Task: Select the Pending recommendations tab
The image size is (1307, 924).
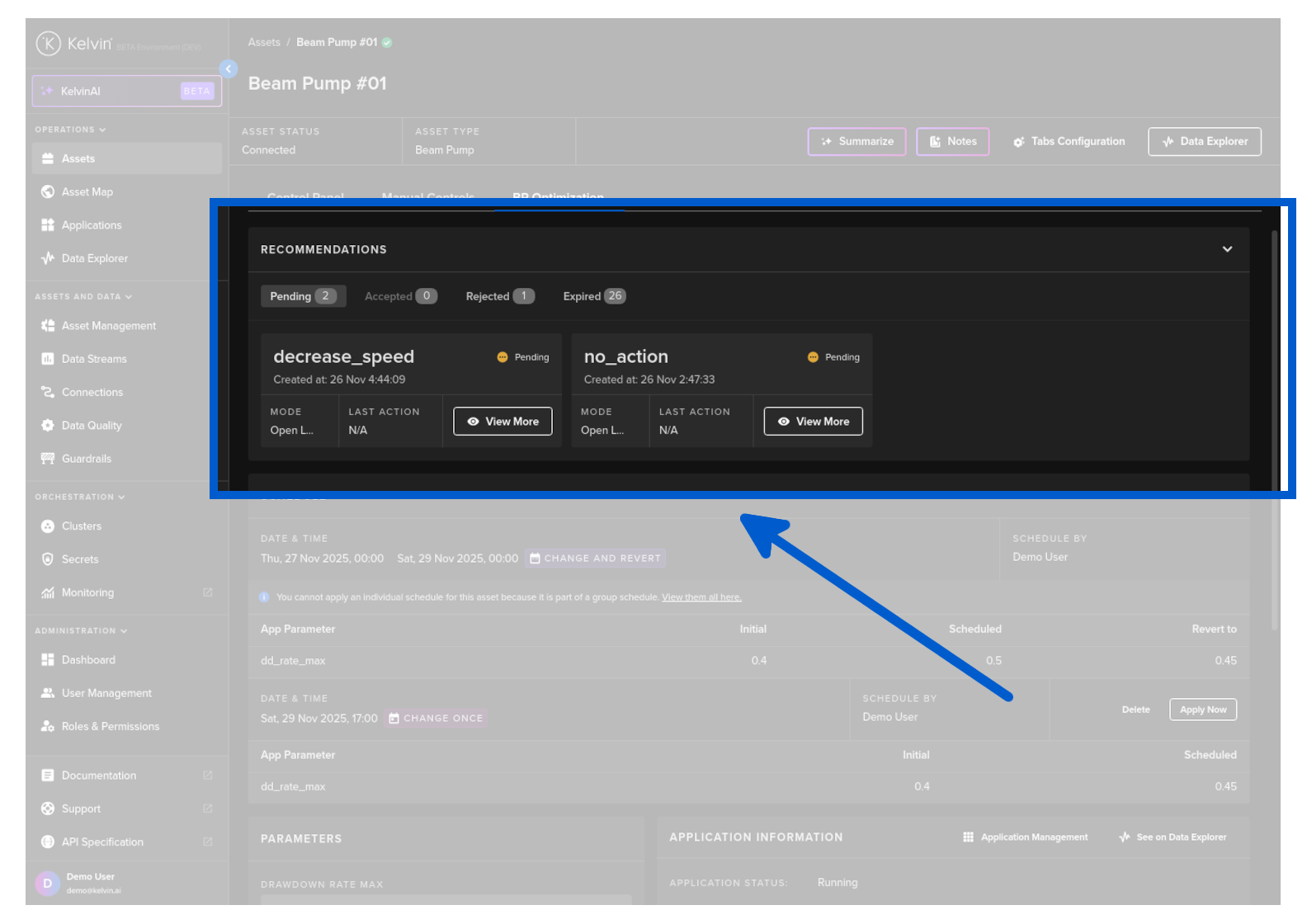Action: 302,296
